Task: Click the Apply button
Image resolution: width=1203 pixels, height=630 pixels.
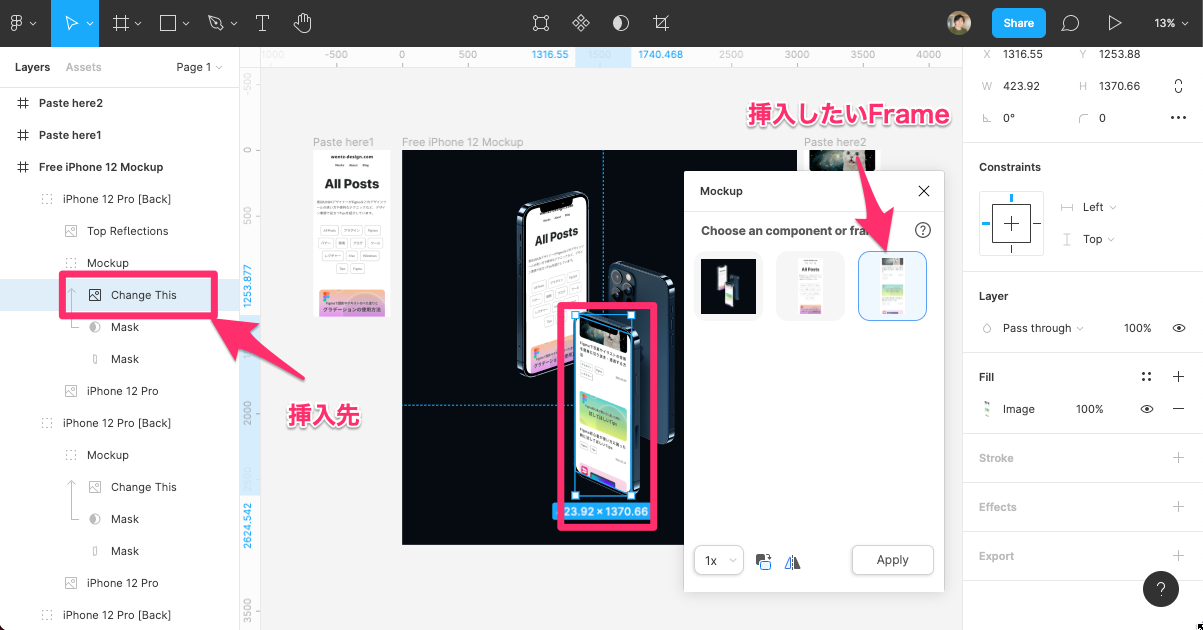Action: pyautogui.click(x=891, y=560)
